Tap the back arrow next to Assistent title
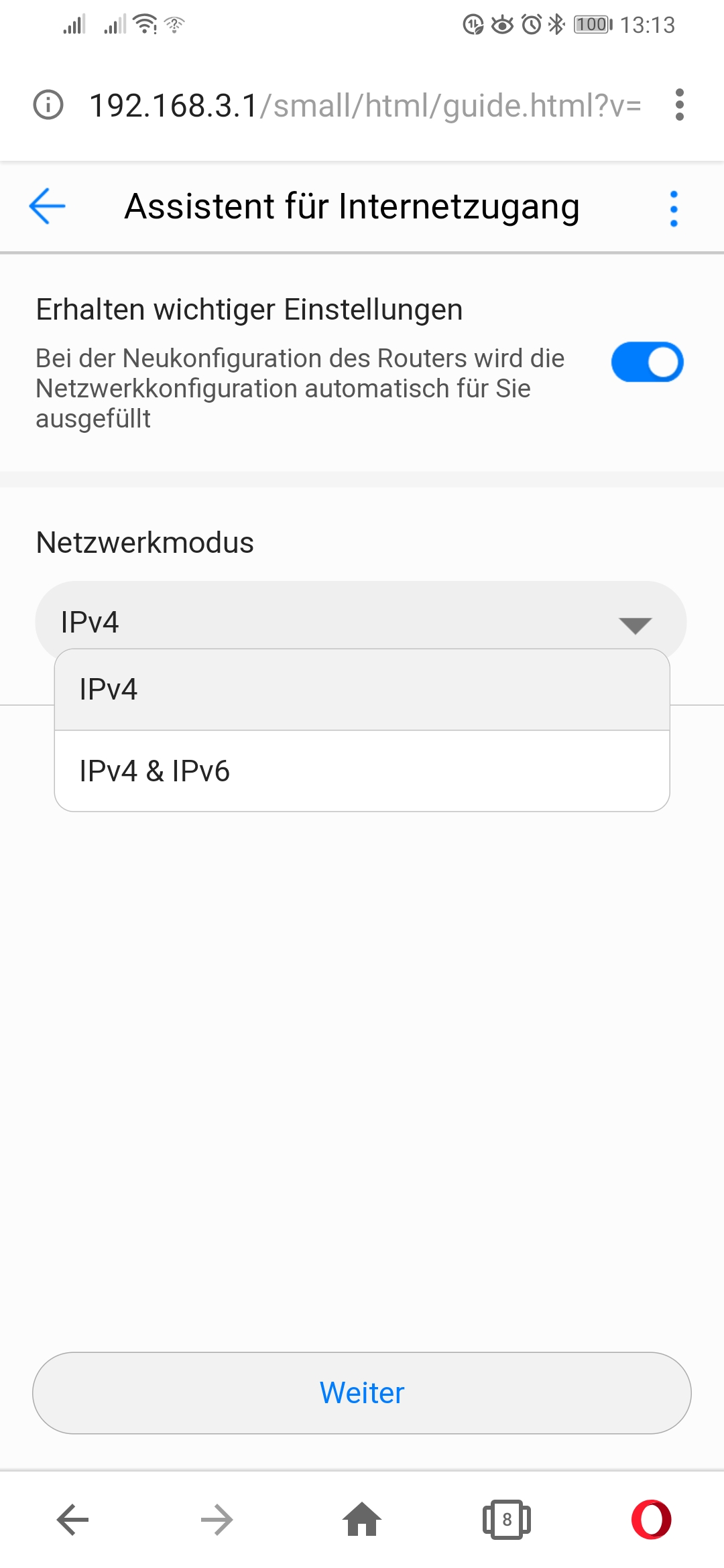This screenshot has height=1568, width=724. click(46, 206)
